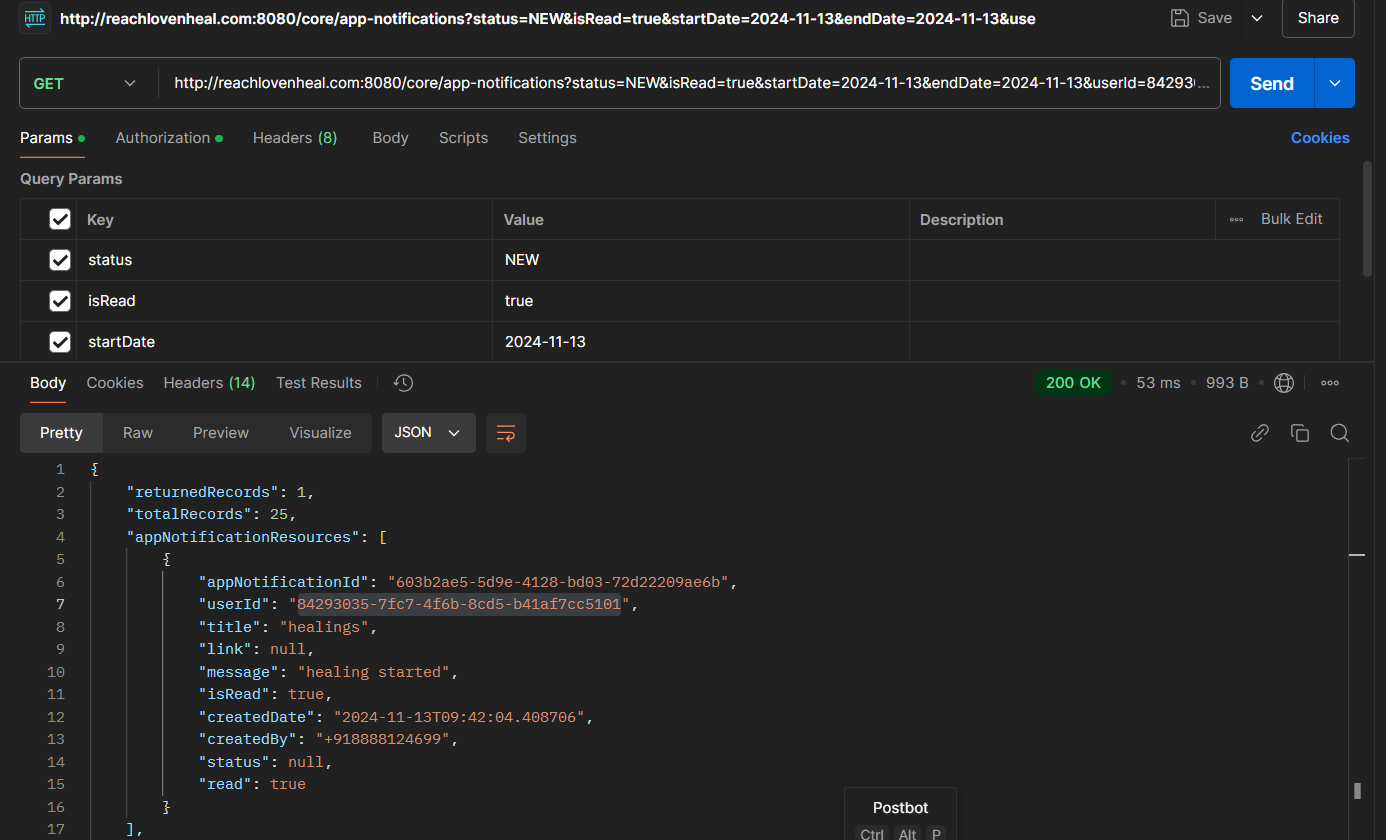Click the 'startDate' key cell
The height and width of the screenshot is (840, 1386).
click(x=284, y=342)
